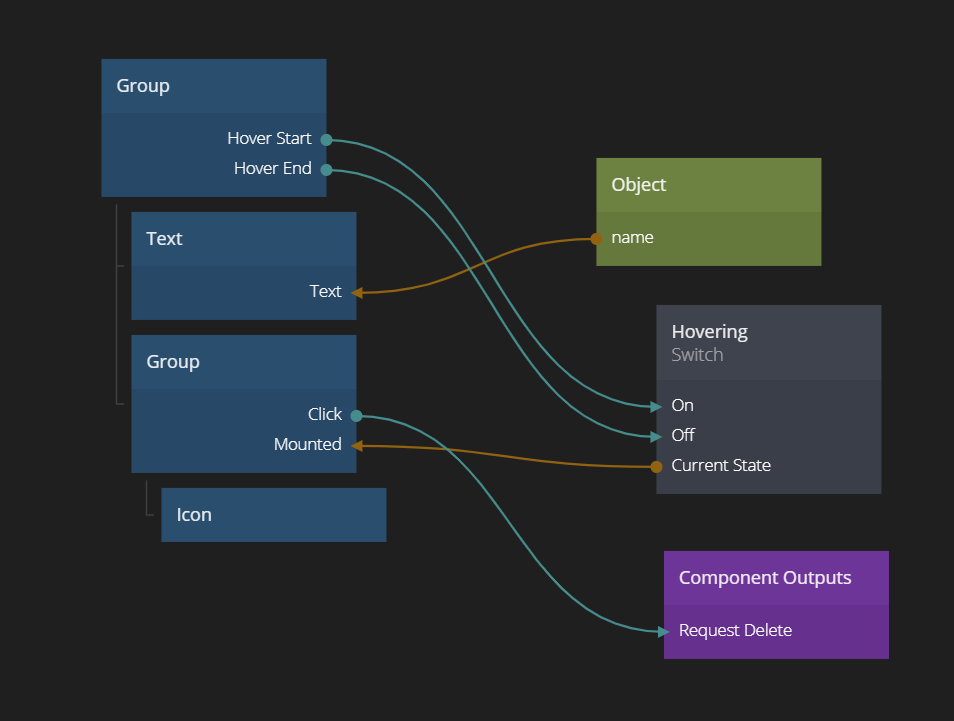Click the Request Delete input arrow
This screenshot has width=954, height=721.
point(663,631)
